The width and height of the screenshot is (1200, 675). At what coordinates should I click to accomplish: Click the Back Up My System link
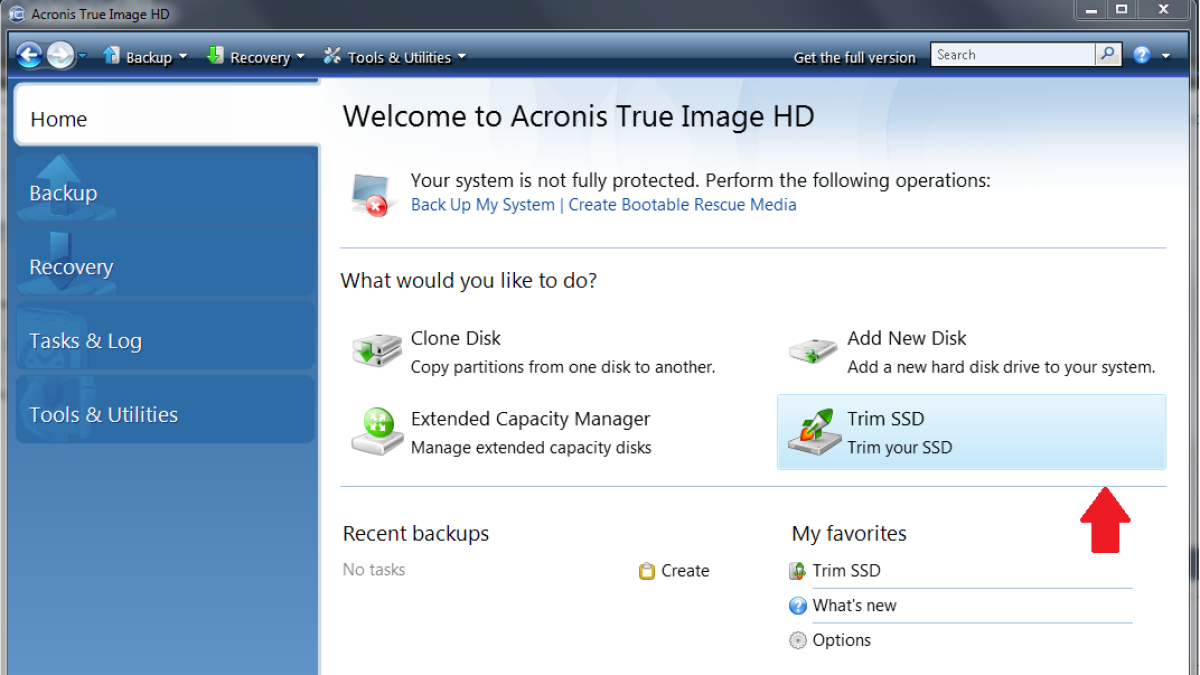[483, 205]
